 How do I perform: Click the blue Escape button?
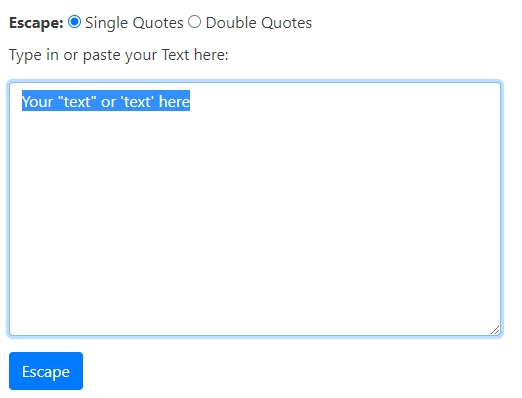coord(46,371)
